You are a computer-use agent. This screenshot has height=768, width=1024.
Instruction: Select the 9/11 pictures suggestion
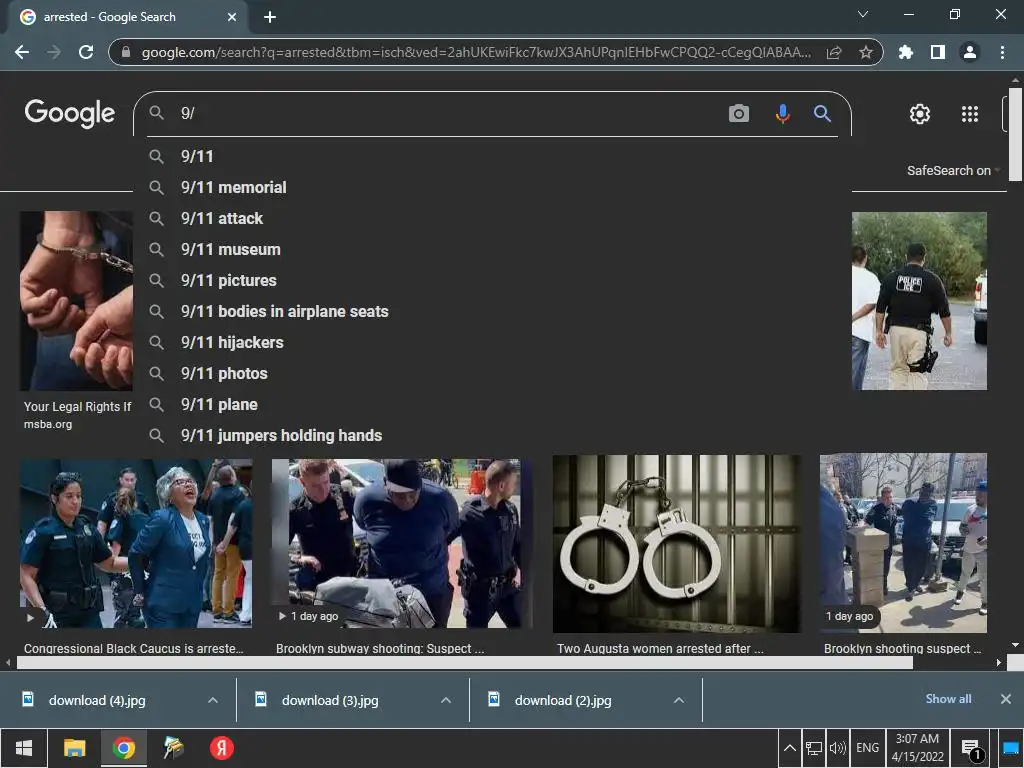492,280
